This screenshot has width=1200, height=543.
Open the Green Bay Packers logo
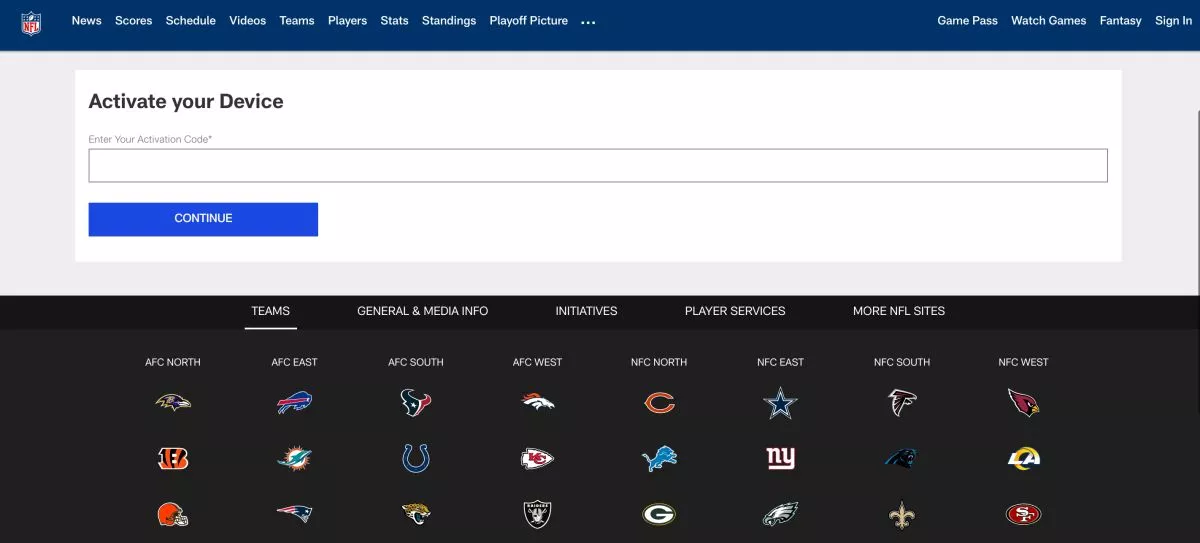tap(659, 515)
